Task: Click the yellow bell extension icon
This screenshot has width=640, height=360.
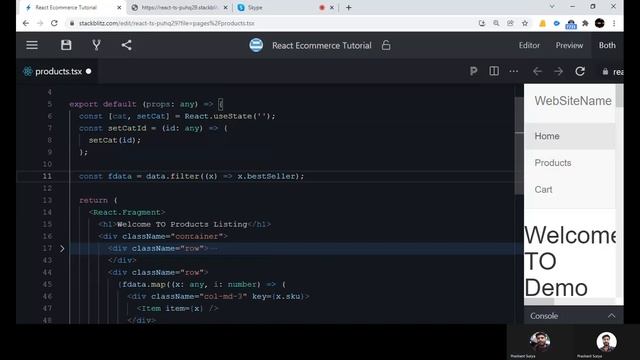Action: pos(542,23)
